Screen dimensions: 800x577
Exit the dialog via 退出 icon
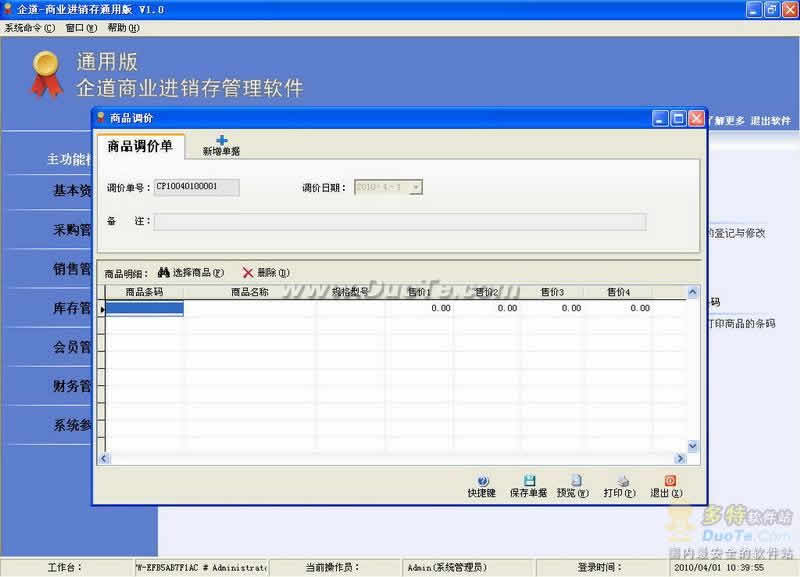[669, 481]
